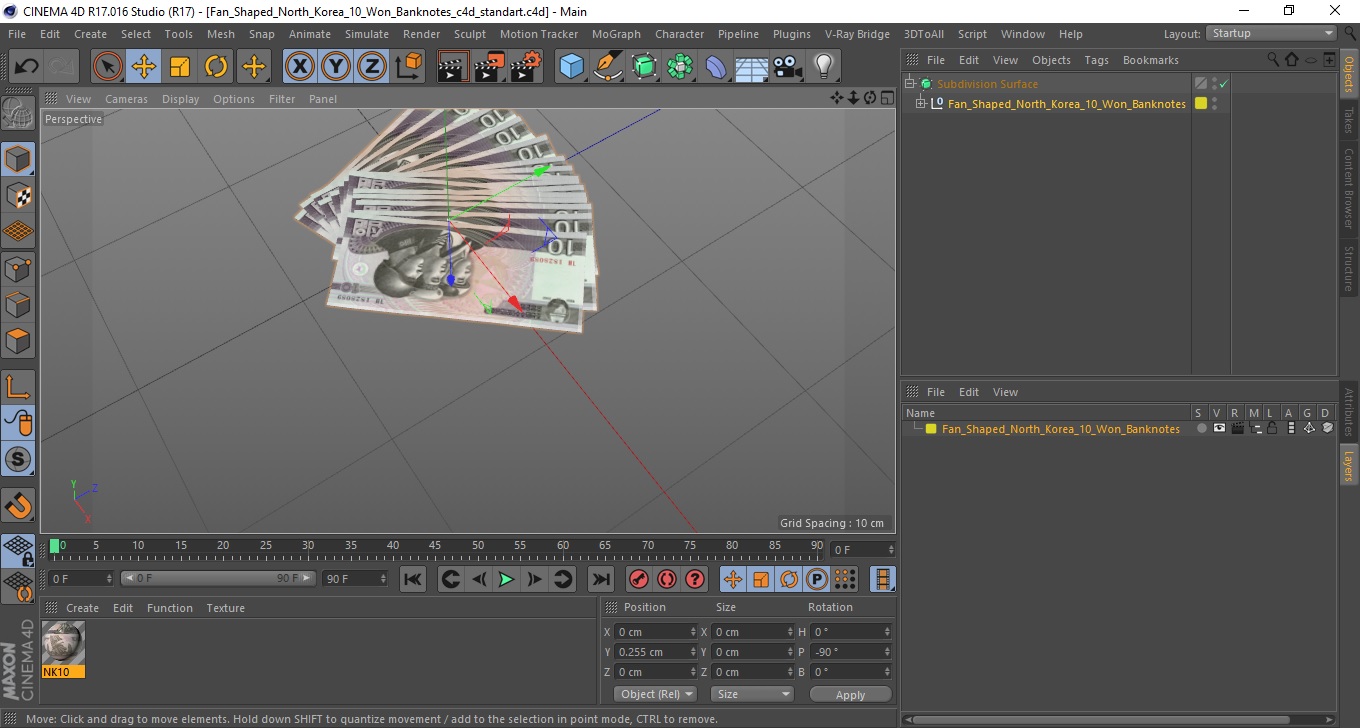Activate the Rotate tool

[216, 67]
